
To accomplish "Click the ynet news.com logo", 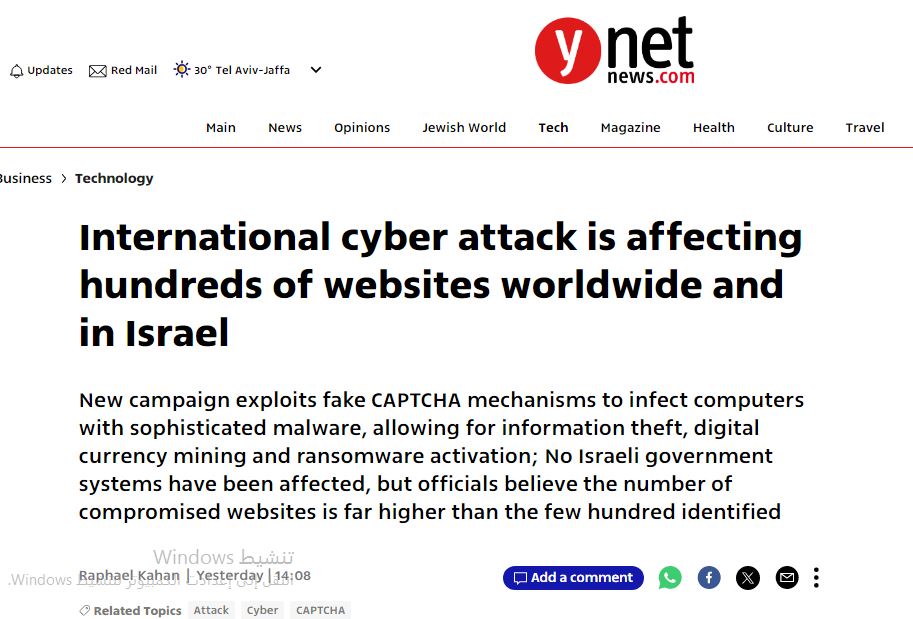I will coord(615,50).
